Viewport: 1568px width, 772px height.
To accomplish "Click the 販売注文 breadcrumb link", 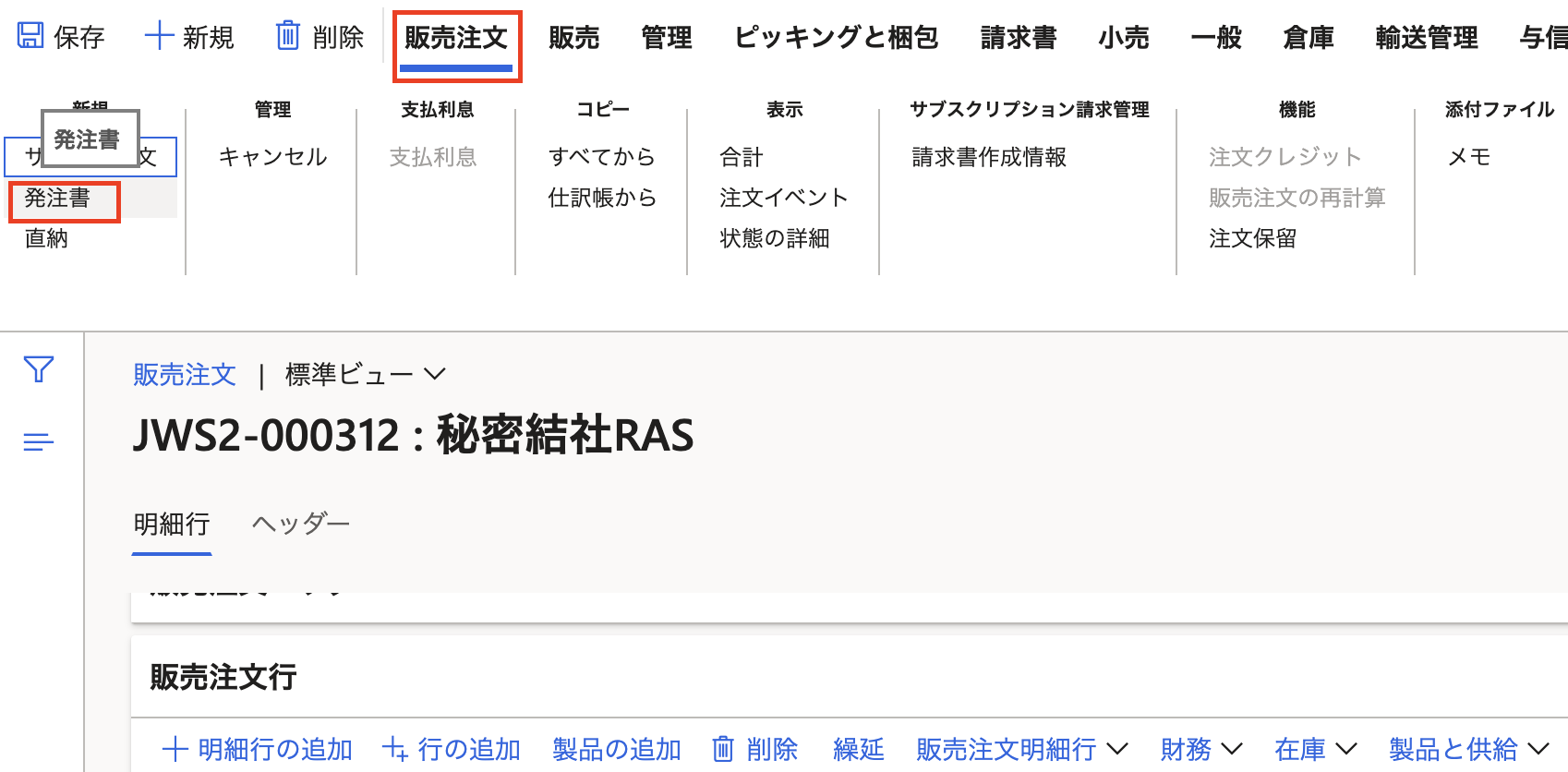I will 185,374.
